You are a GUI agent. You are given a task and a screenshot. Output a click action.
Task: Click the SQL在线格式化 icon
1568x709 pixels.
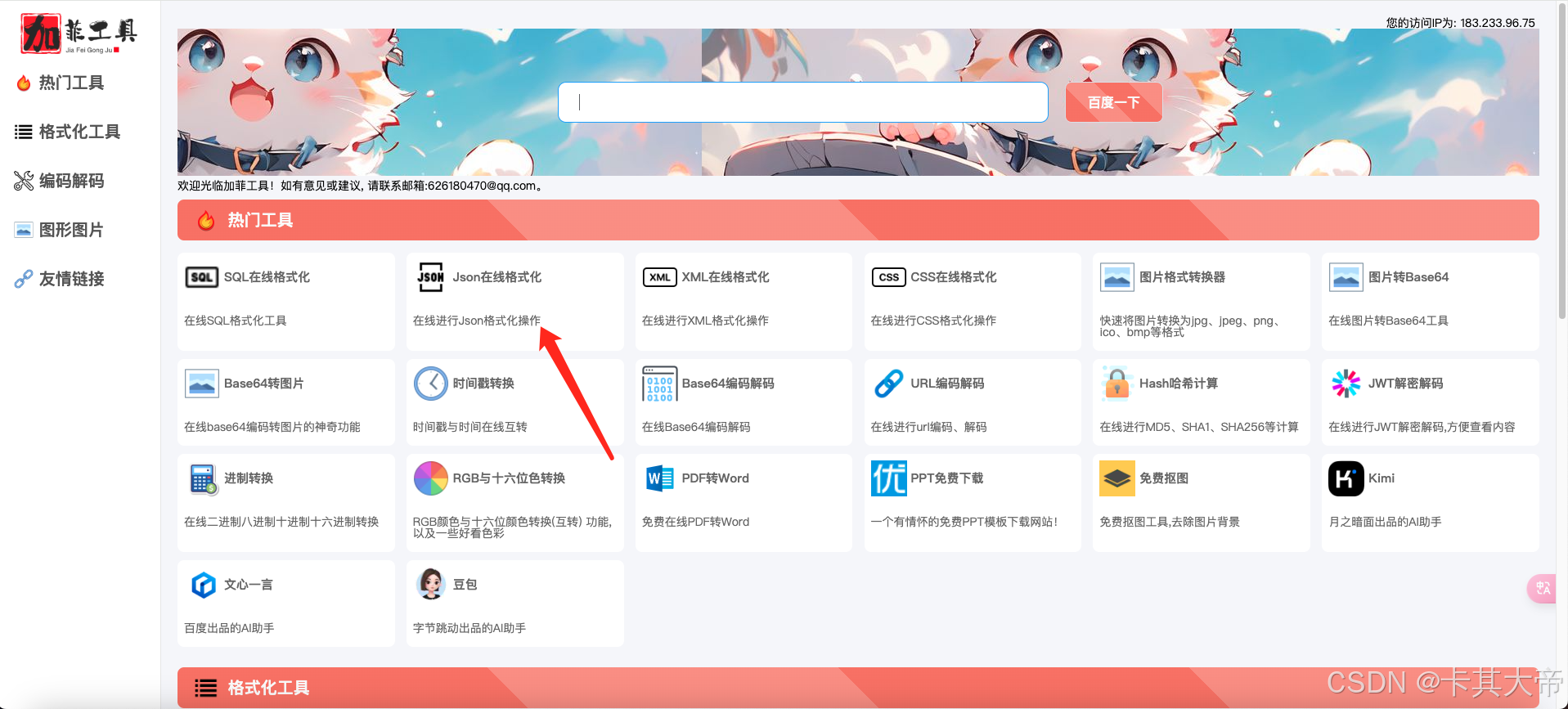click(201, 277)
